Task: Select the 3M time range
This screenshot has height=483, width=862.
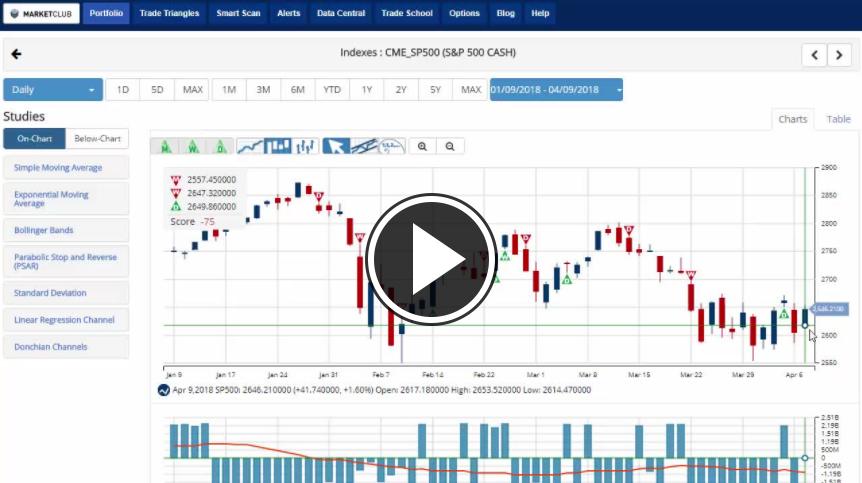Action: click(263, 90)
